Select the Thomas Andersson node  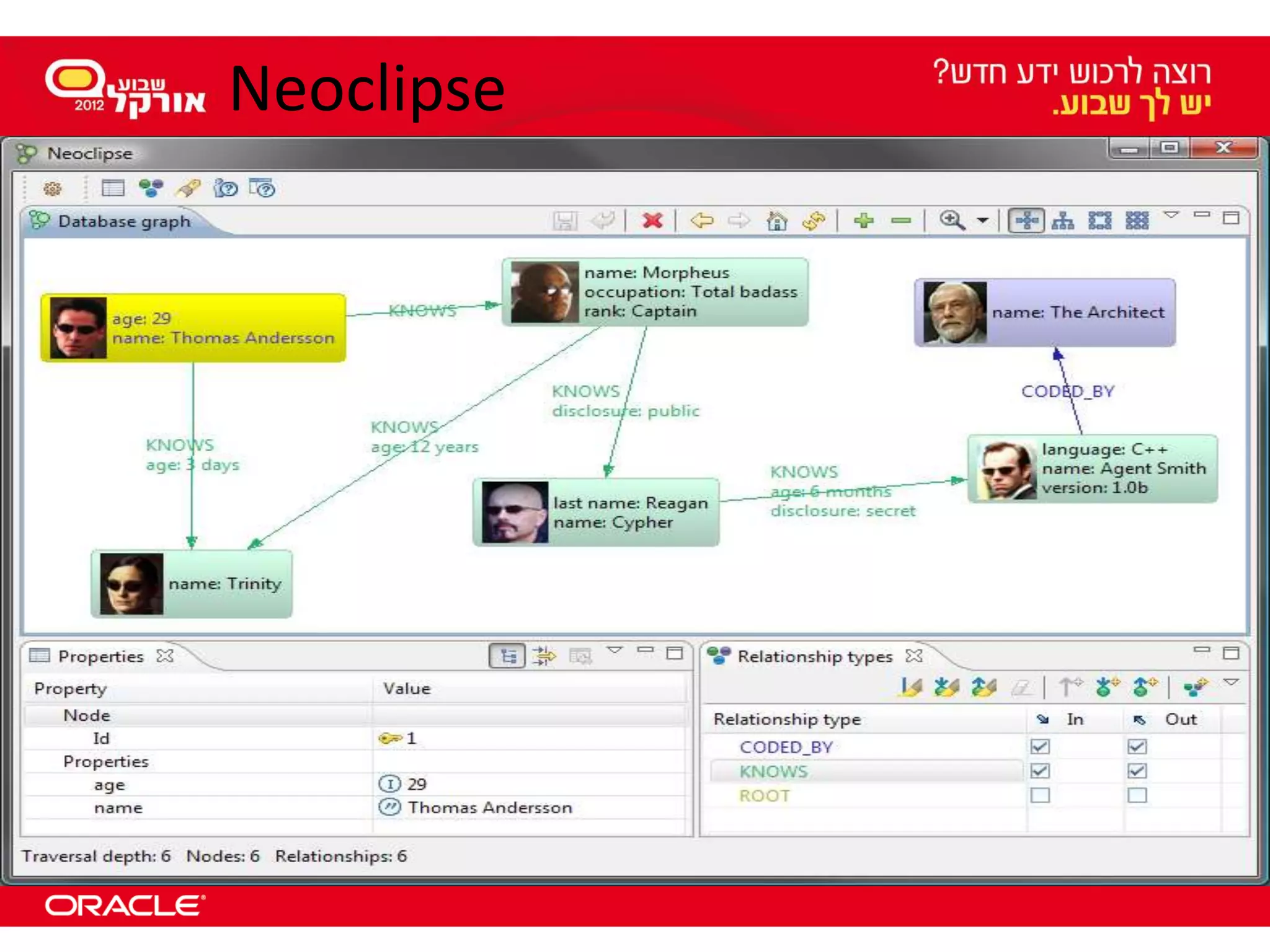pyautogui.click(x=193, y=328)
